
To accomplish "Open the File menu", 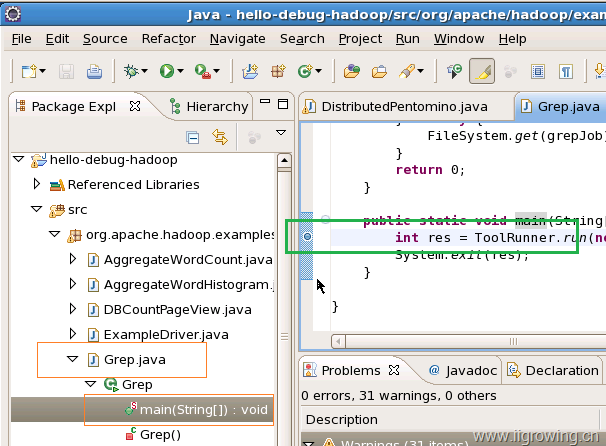I will coord(22,39).
